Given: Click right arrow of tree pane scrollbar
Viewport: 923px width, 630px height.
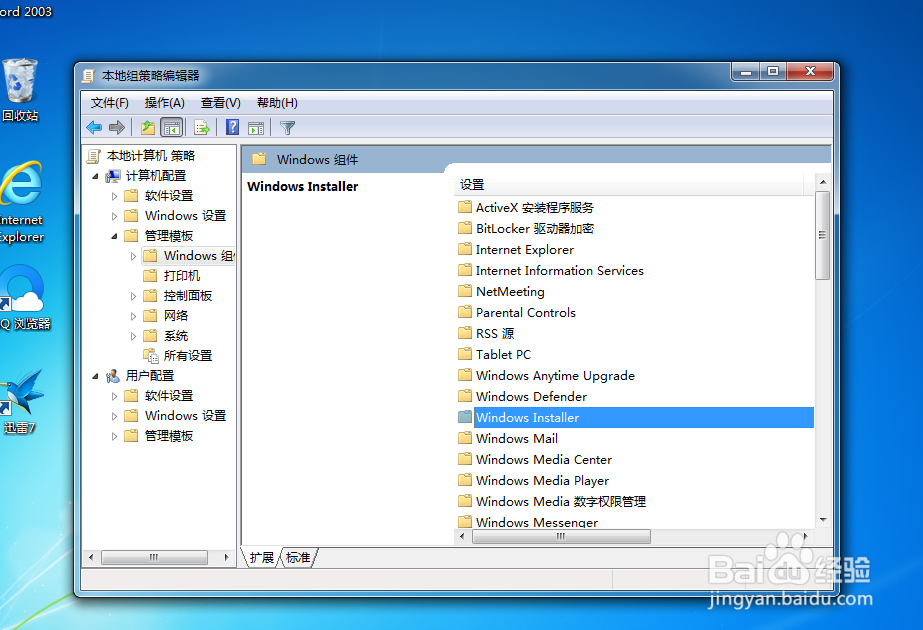Looking at the screenshot, I should click(227, 557).
